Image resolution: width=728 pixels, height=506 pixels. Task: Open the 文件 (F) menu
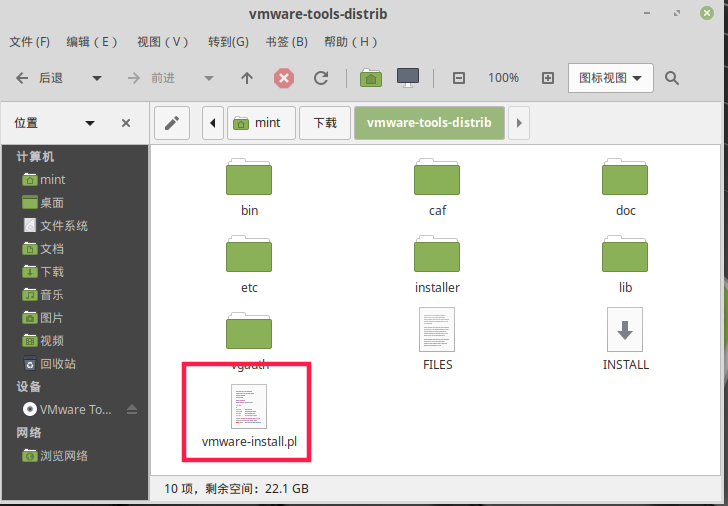point(30,42)
